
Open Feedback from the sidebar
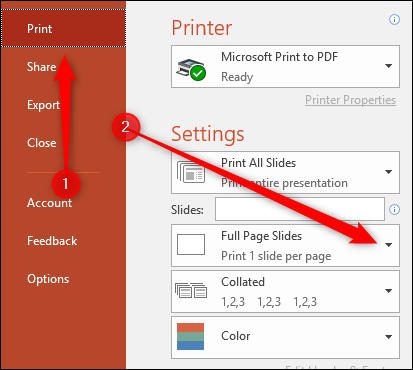coord(52,241)
